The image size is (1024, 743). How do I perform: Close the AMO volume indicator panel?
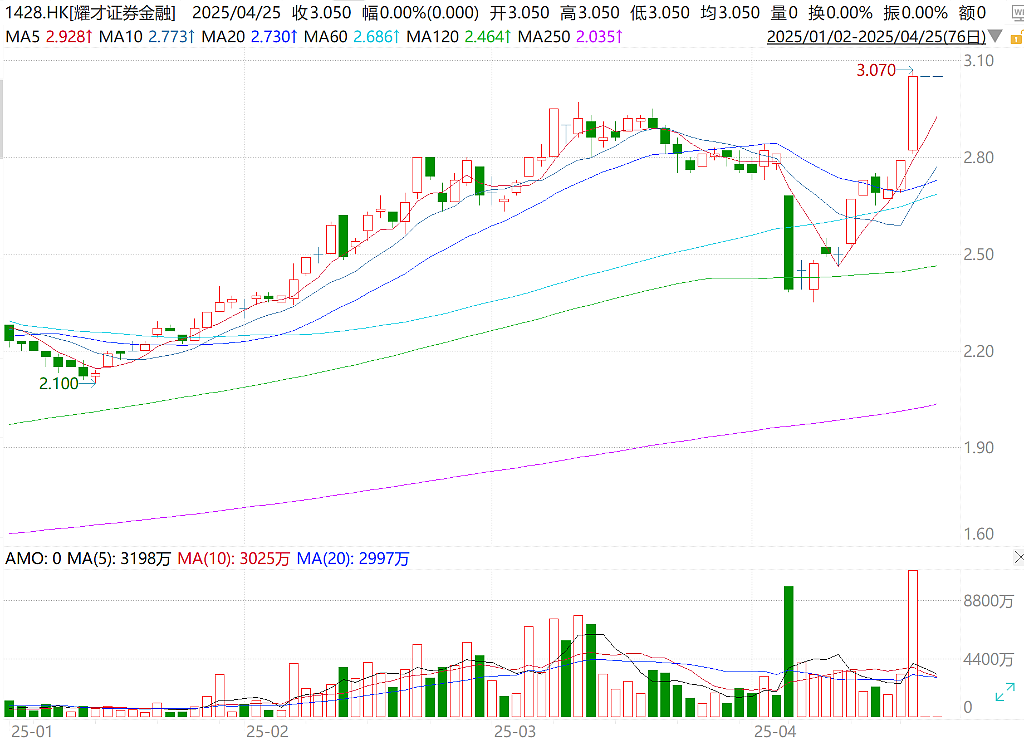1019,557
